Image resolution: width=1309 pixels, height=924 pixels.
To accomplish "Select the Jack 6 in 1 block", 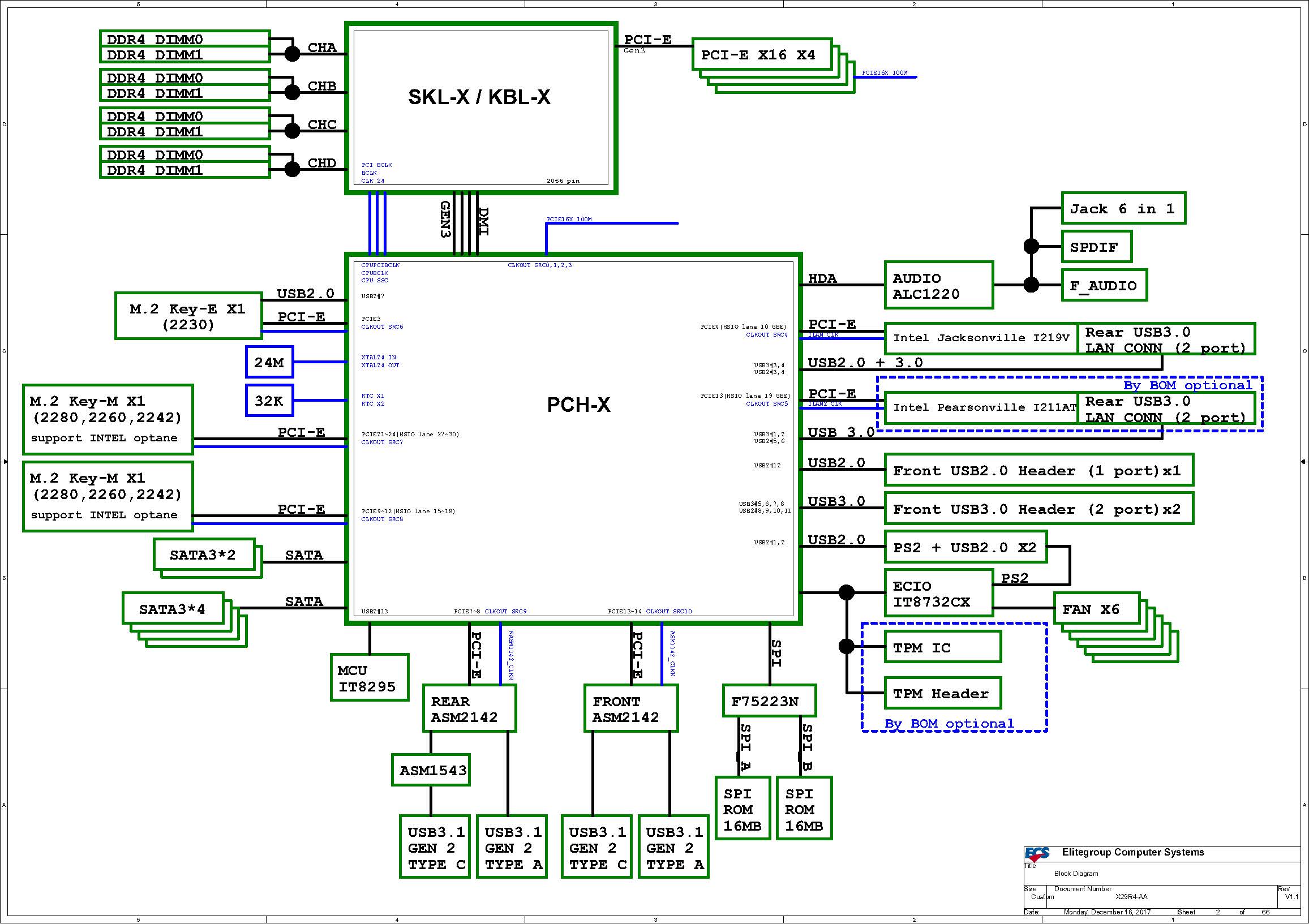I will click(1123, 208).
